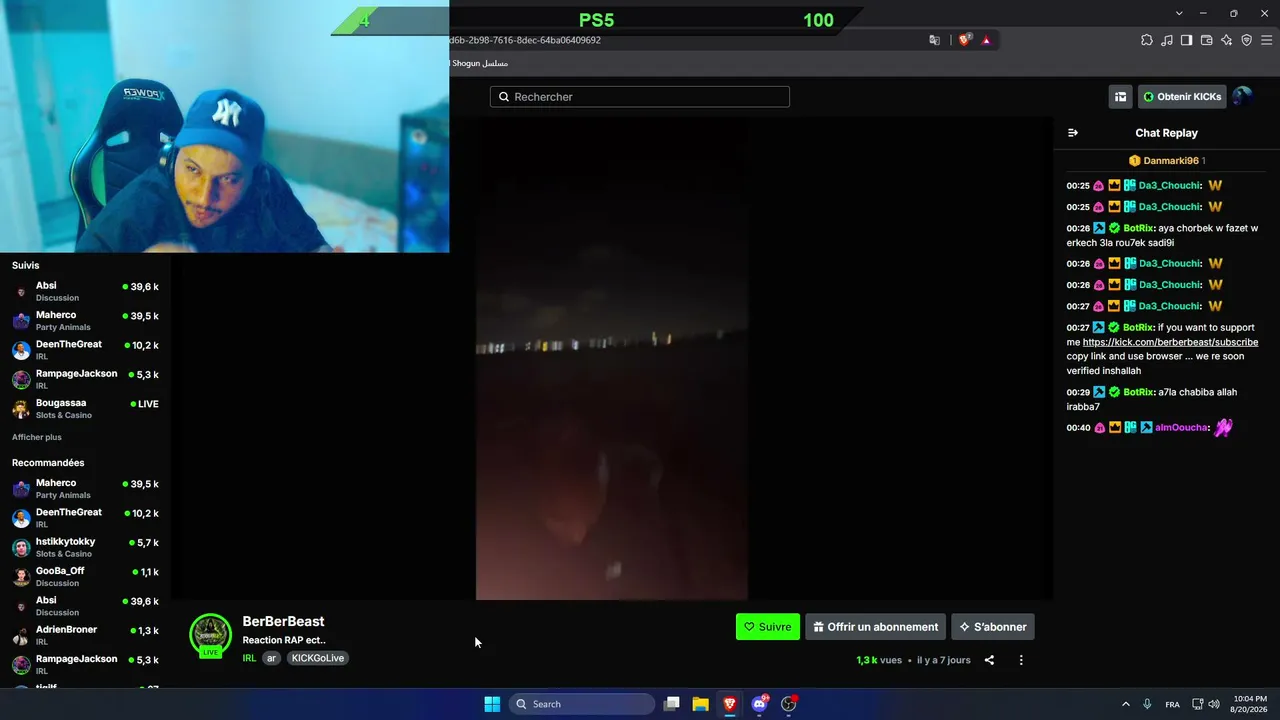1280x720 pixels.
Task: Toggle the browser sidebar panel icon
Action: click(1186, 40)
